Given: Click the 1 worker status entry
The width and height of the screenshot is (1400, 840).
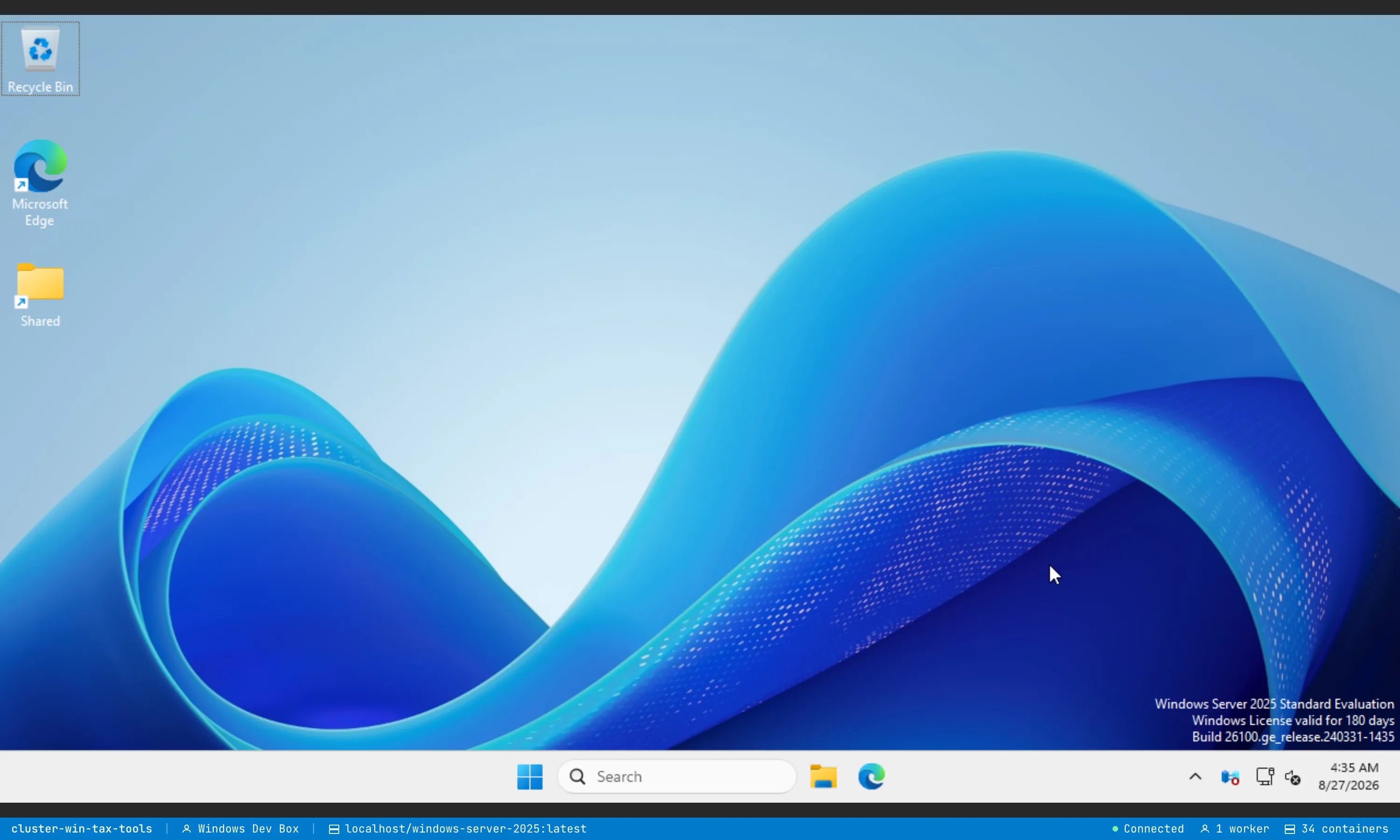Looking at the screenshot, I should coord(1235,829).
